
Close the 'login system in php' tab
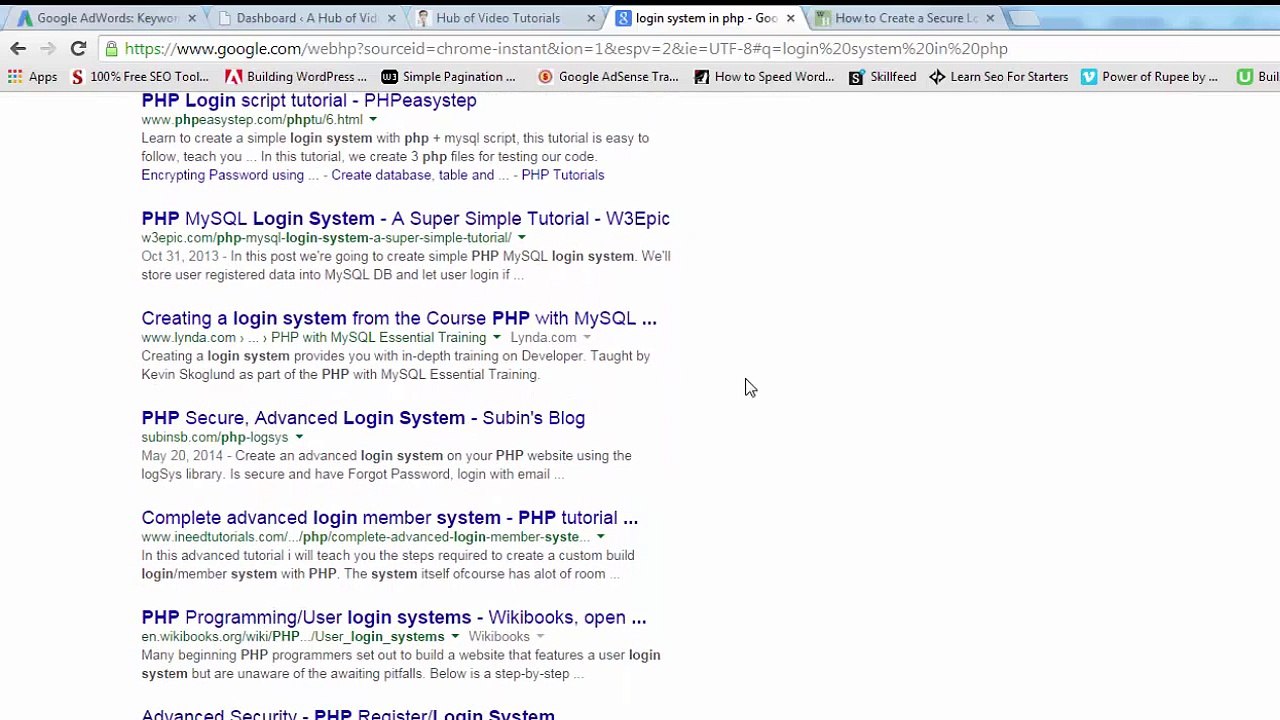click(x=790, y=18)
